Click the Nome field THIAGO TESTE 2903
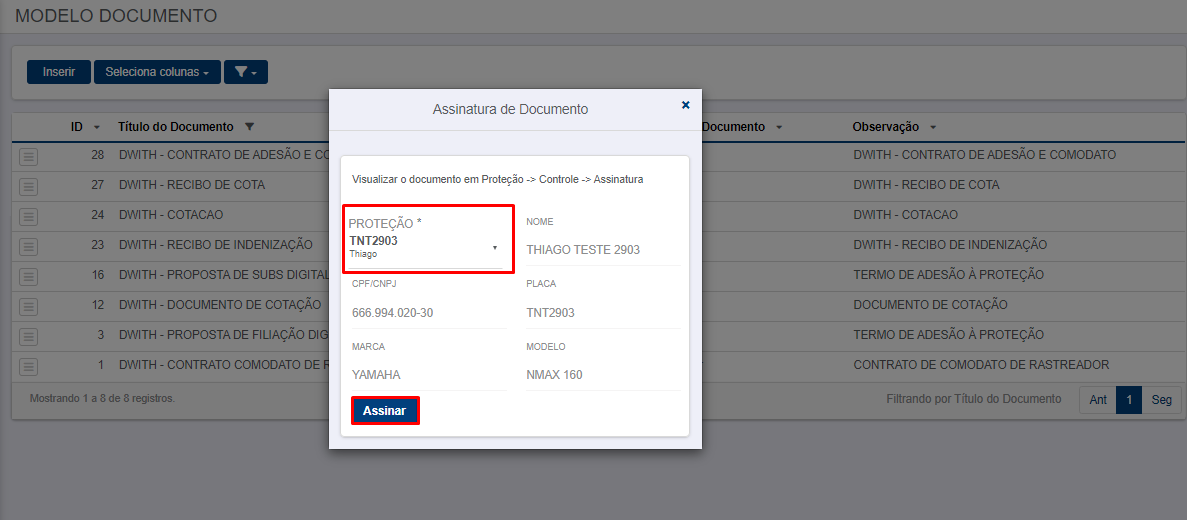Screen dimensions: 1187x520 click(603, 250)
